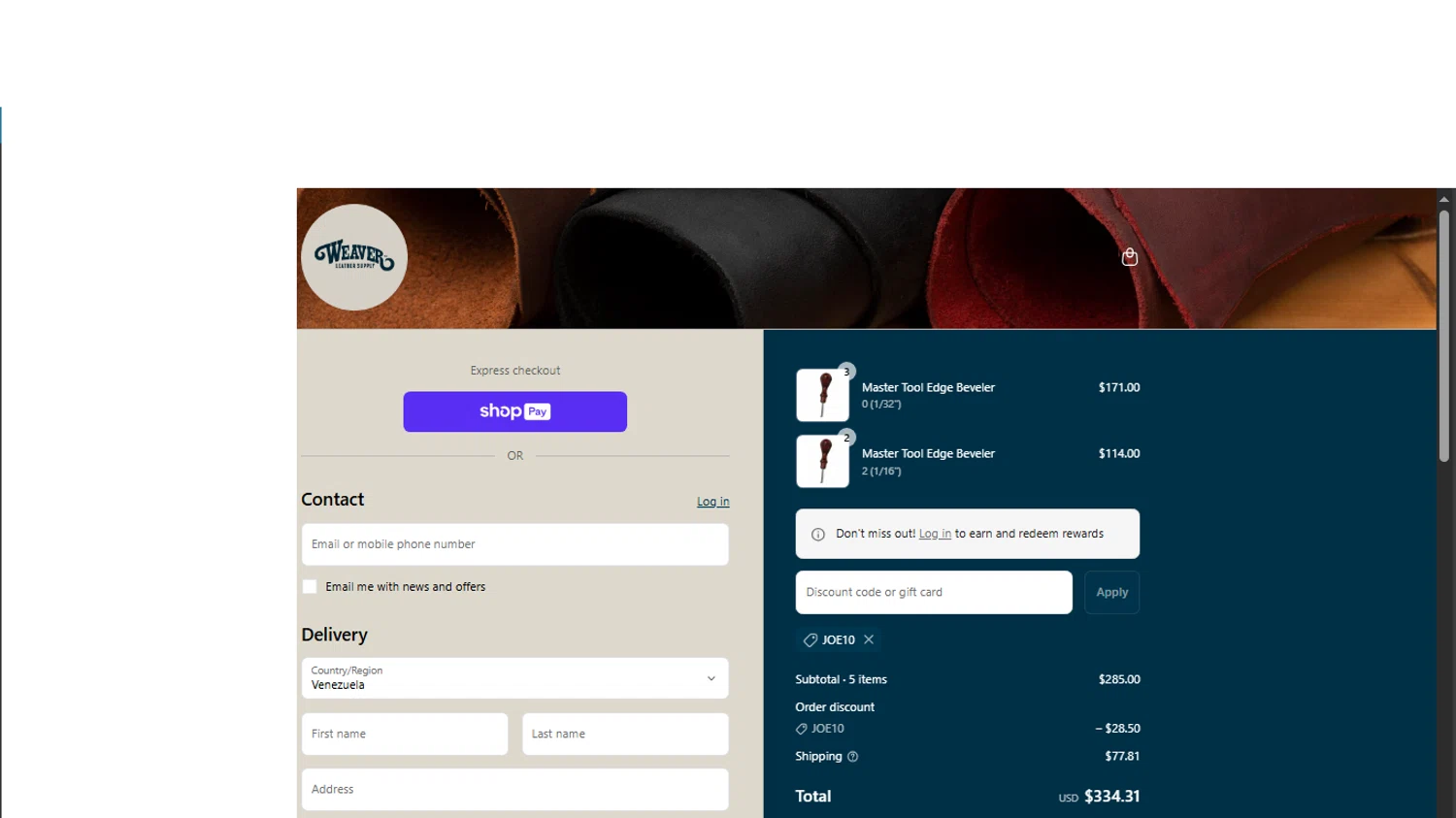The image size is (1456, 818).
Task: Open the Log in link next to Contact
Action: coord(712,502)
